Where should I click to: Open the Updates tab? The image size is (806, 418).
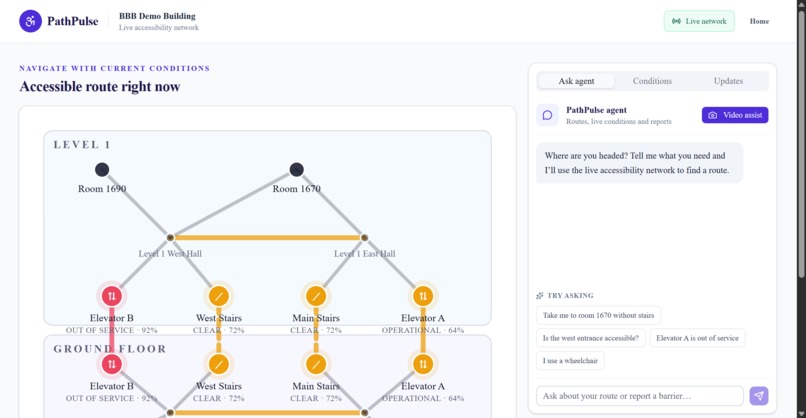[x=728, y=81]
